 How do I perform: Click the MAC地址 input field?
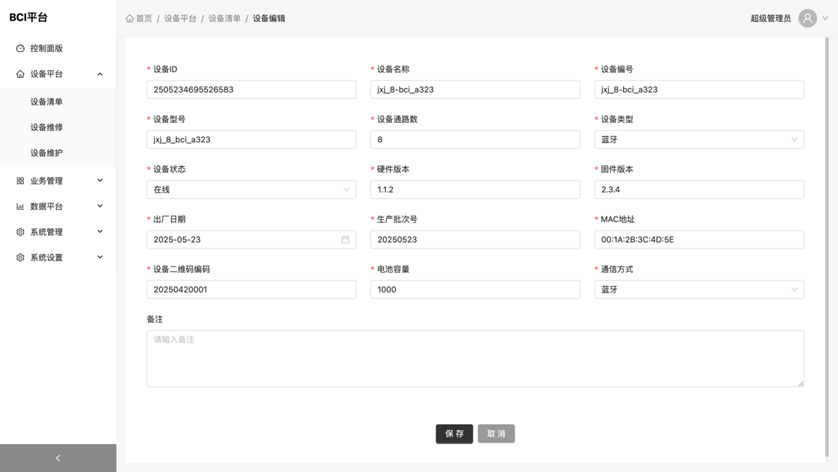point(698,240)
